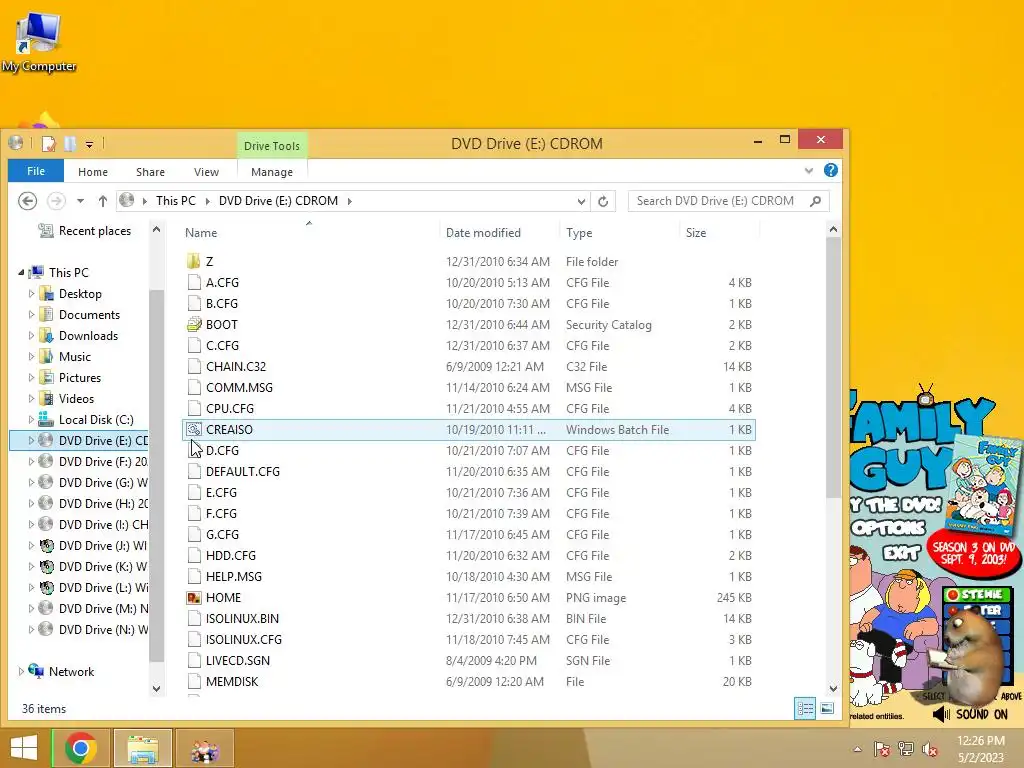
Task: Sort by Size column header
Action: (x=720, y=232)
